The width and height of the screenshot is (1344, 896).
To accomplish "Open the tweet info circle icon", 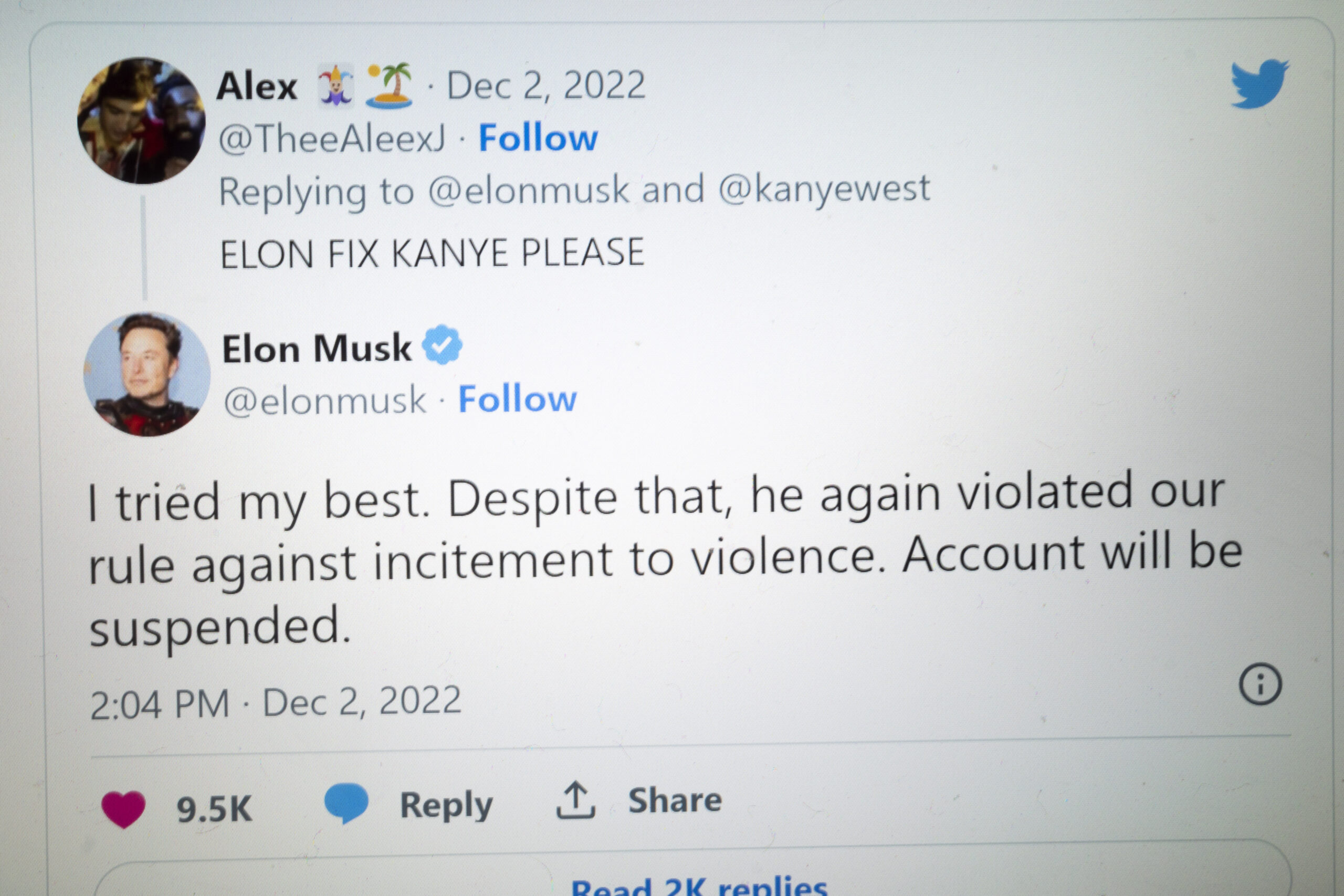I will pyautogui.click(x=1260, y=683).
